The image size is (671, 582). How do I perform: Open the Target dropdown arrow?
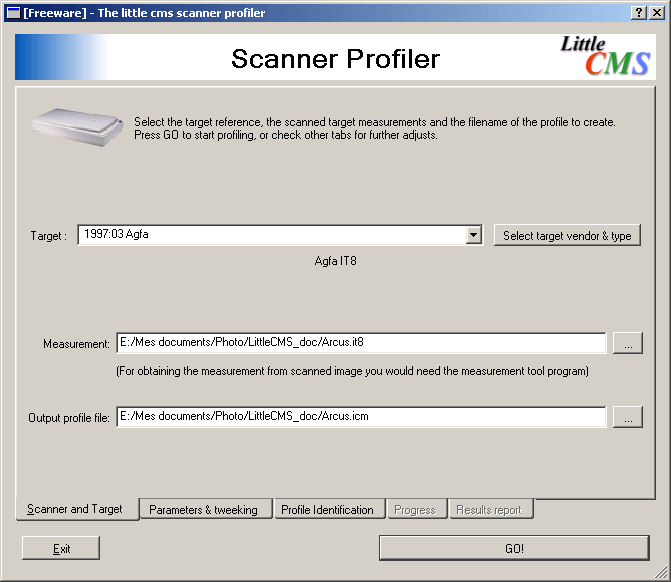(x=473, y=235)
